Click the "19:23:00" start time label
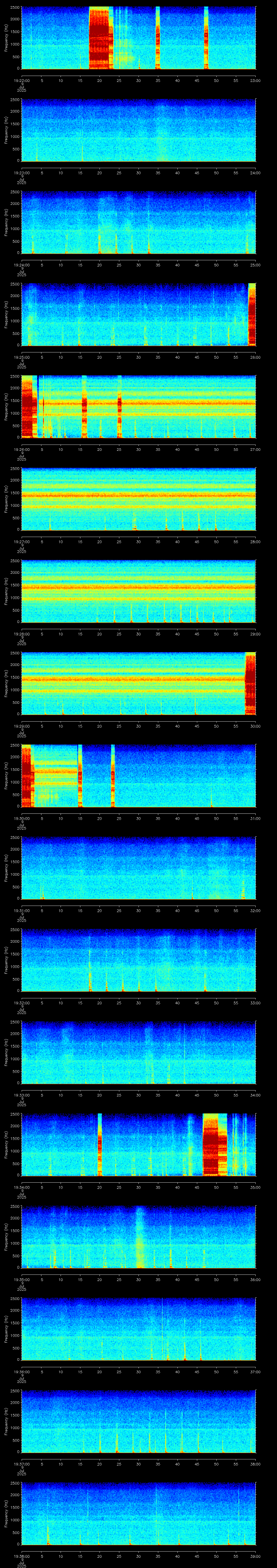Screen dimensions: 277x1568 [21, 173]
